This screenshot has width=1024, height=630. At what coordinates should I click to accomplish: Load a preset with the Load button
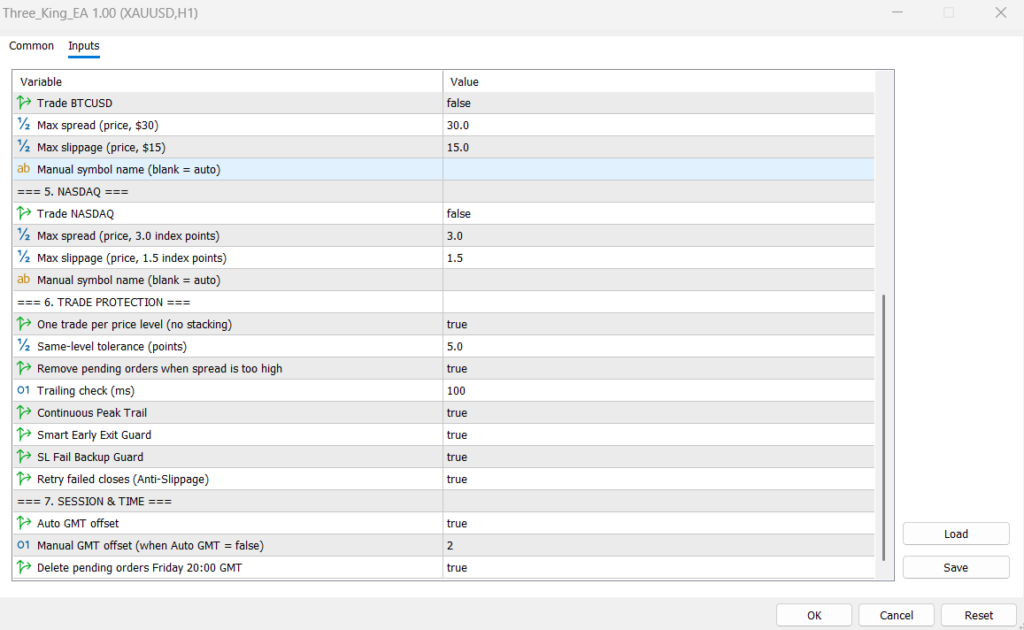[x=956, y=534]
